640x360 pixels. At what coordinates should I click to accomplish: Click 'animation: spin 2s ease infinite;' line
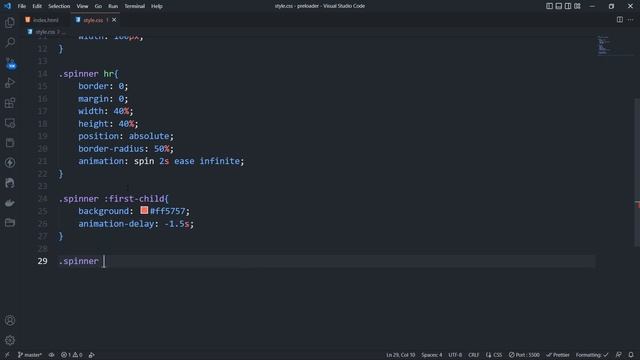(161, 161)
